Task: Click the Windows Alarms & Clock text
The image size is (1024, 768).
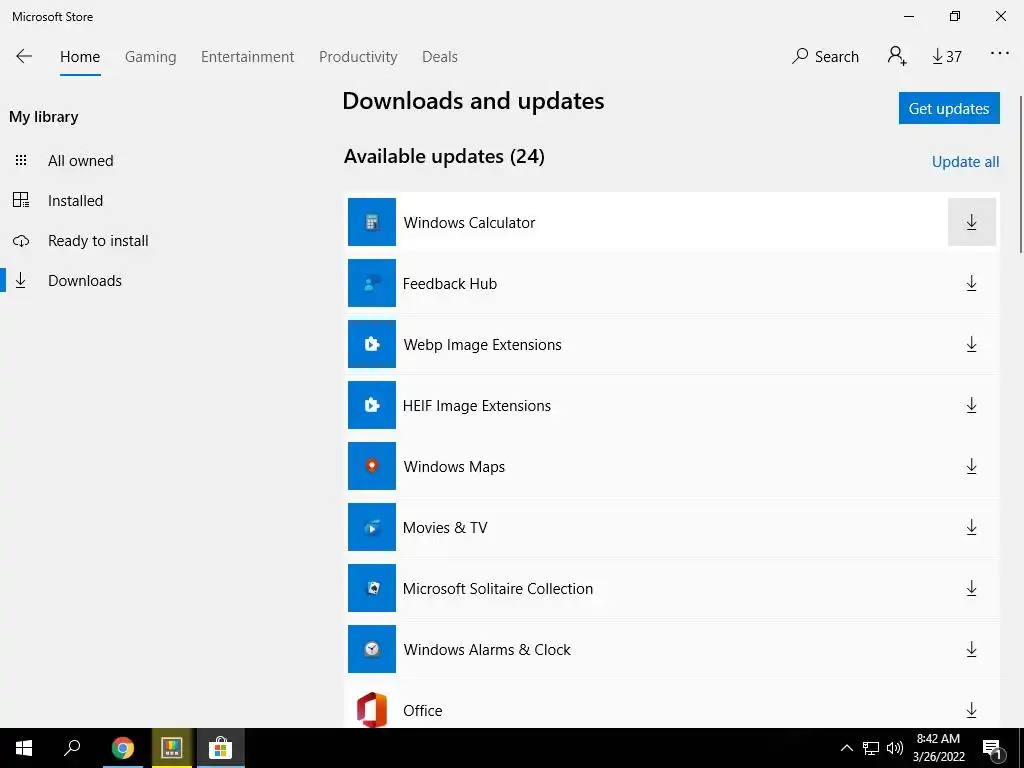Action: click(487, 650)
